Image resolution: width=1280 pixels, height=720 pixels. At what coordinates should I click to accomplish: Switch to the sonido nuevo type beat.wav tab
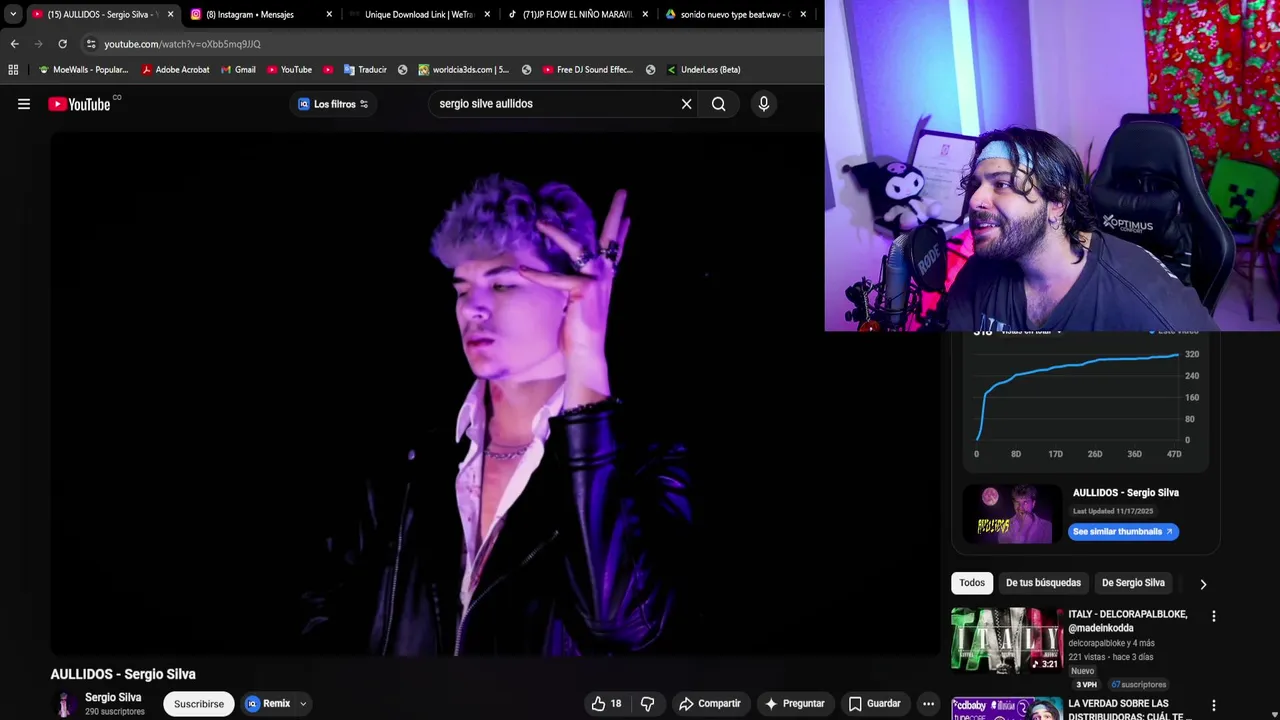[734, 14]
